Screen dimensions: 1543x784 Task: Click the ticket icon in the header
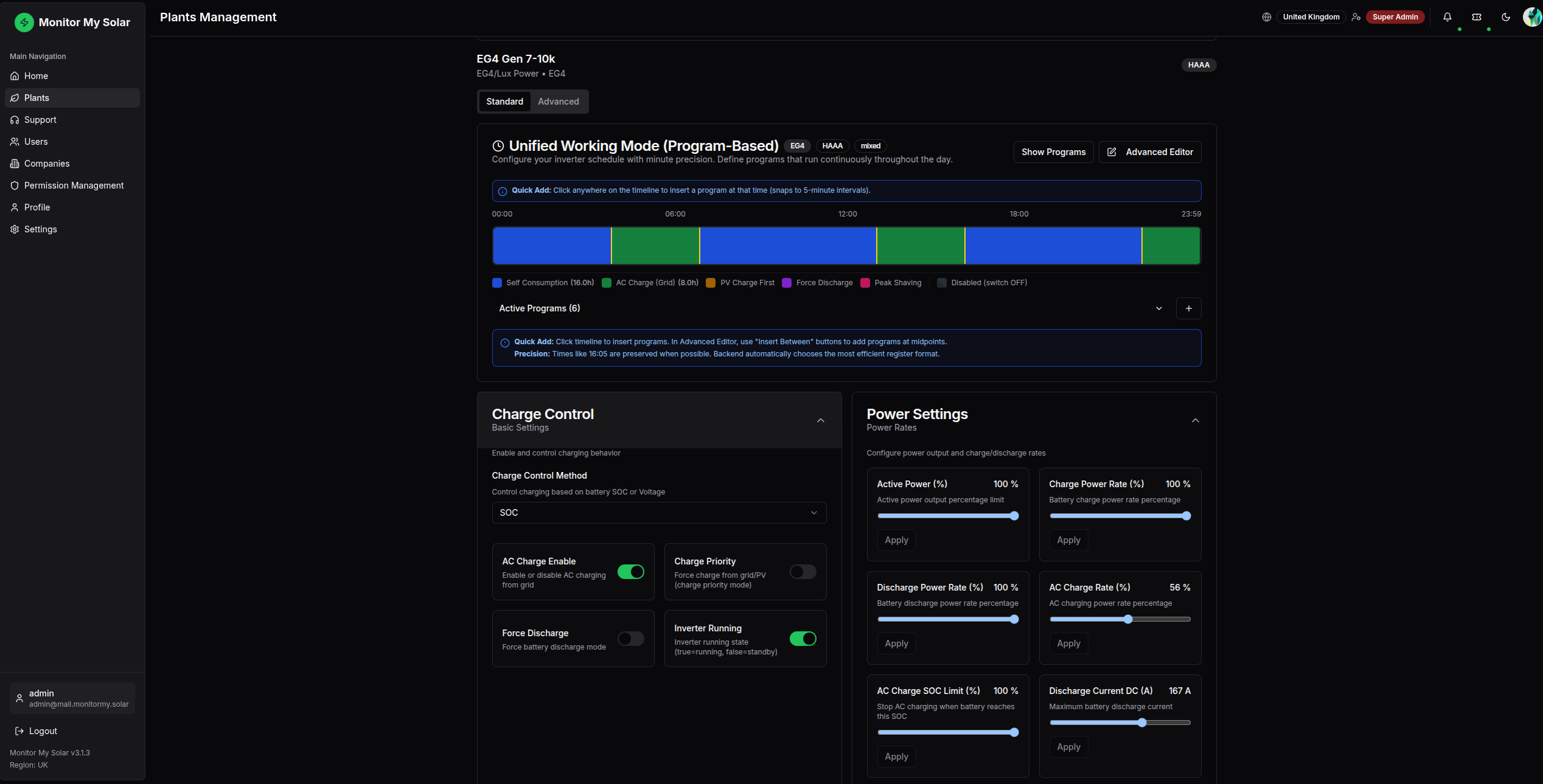(1477, 17)
